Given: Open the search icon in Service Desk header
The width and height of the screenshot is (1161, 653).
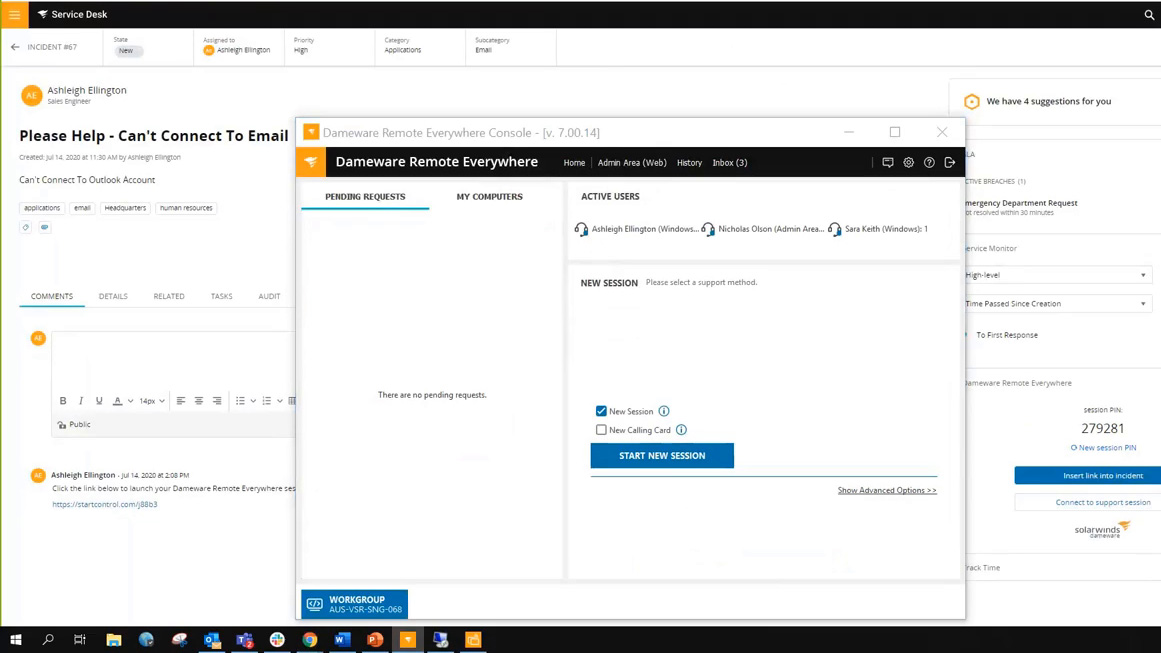Looking at the screenshot, I should click(x=1149, y=14).
